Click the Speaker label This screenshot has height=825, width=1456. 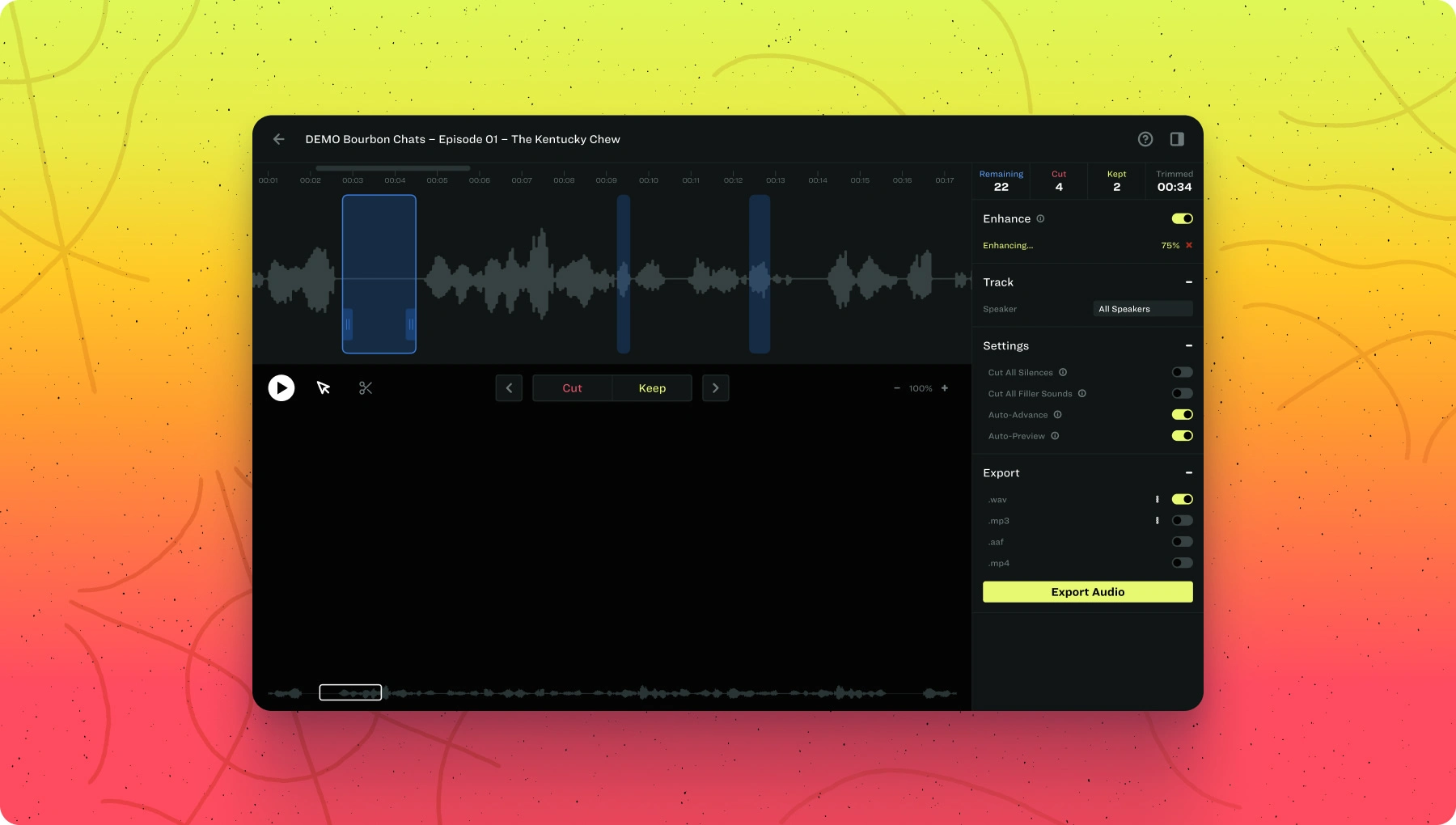(1000, 309)
